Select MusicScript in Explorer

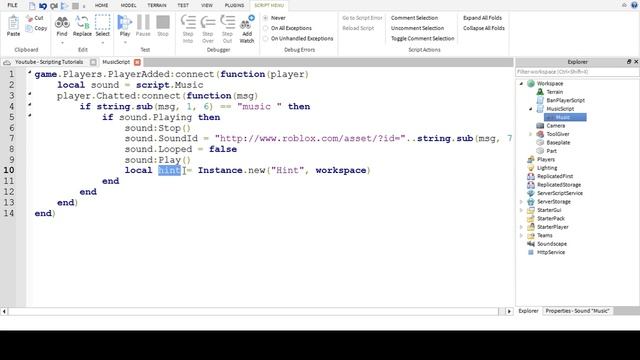560,109
